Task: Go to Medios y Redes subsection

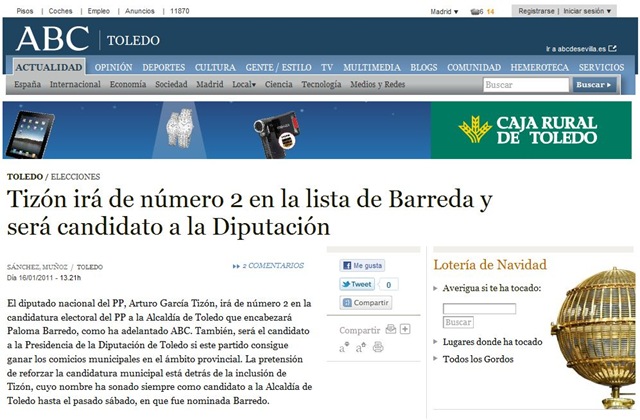Action: [378, 84]
